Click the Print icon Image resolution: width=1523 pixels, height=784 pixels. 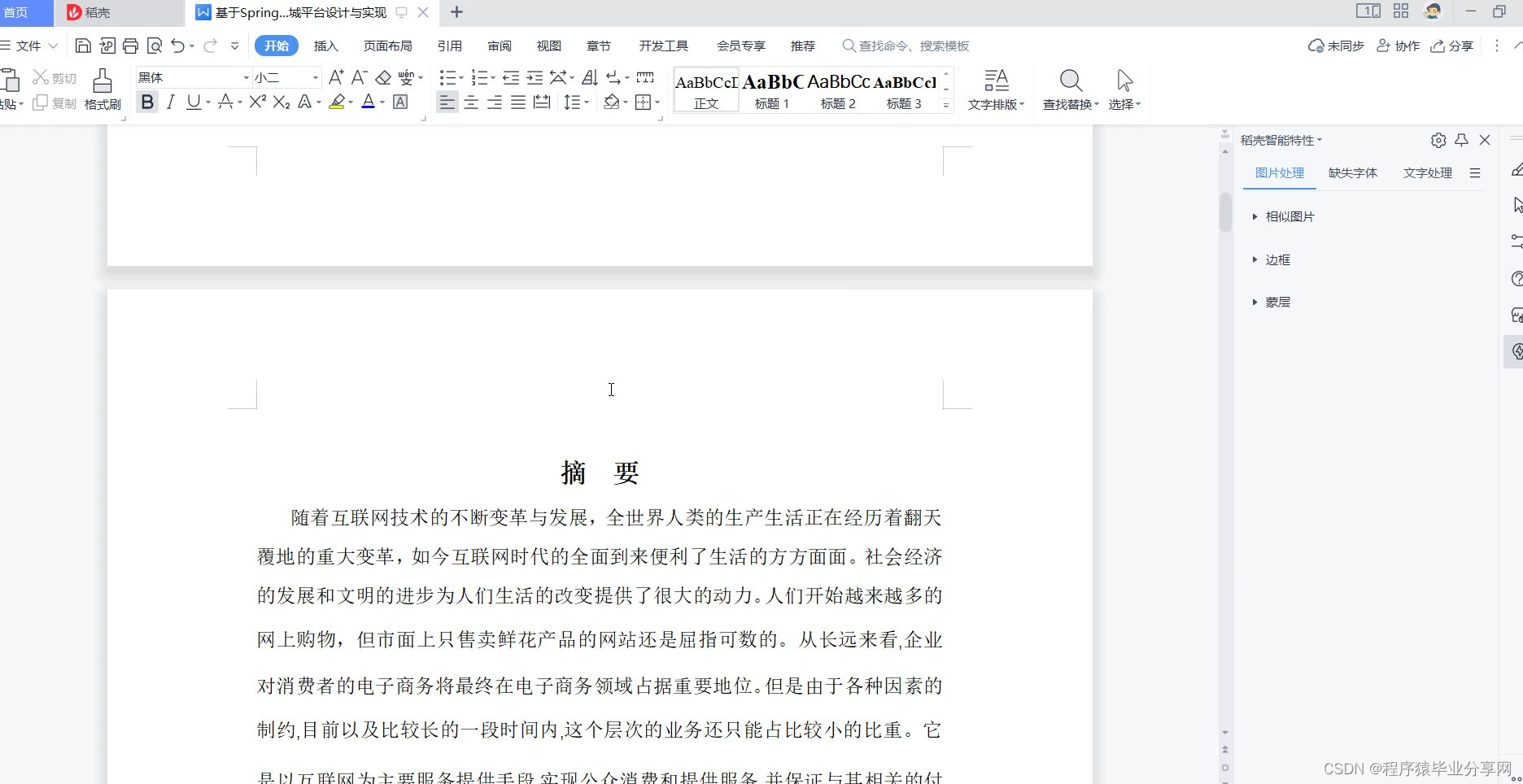coord(130,46)
